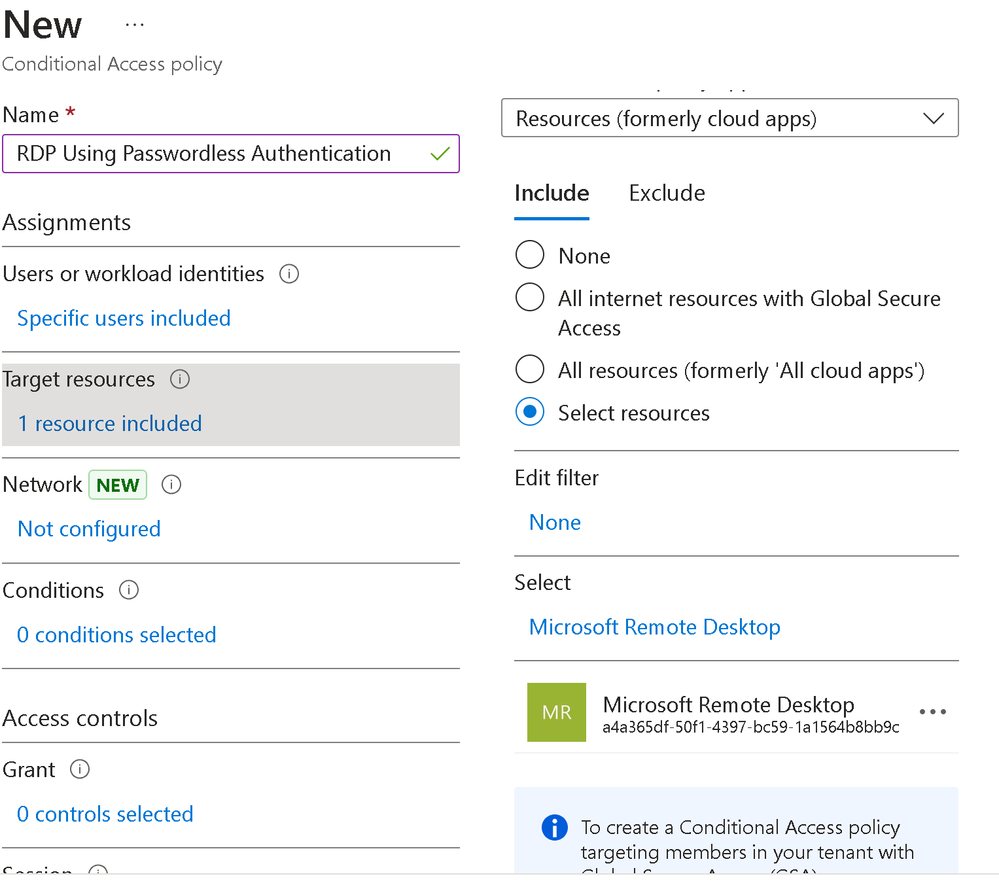Click the policy Name input field
999x881 pixels.
[x=231, y=154]
